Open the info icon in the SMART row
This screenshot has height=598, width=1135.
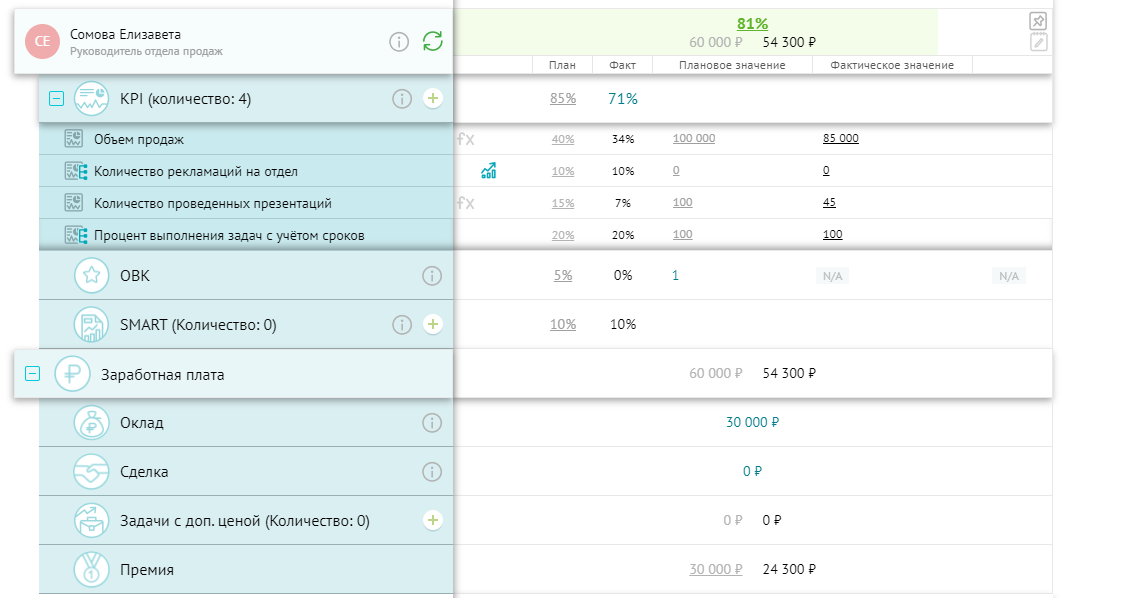[402, 325]
